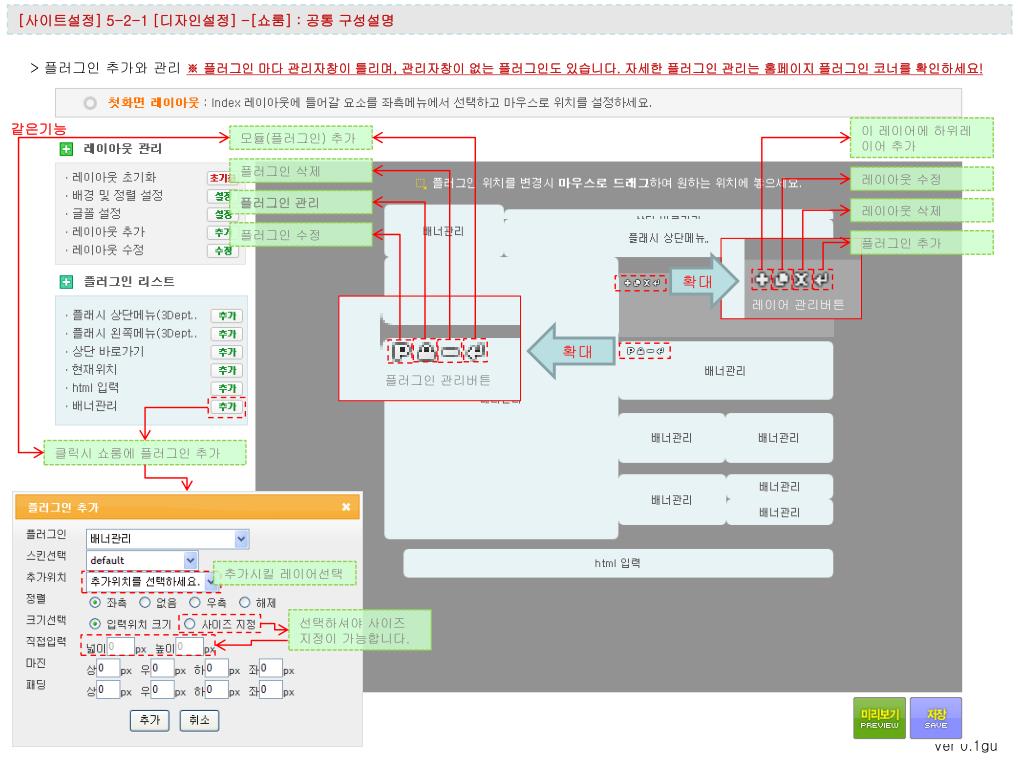Click 취소 button in plugin dialog
The height and width of the screenshot is (768, 1024).
(x=199, y=720)
